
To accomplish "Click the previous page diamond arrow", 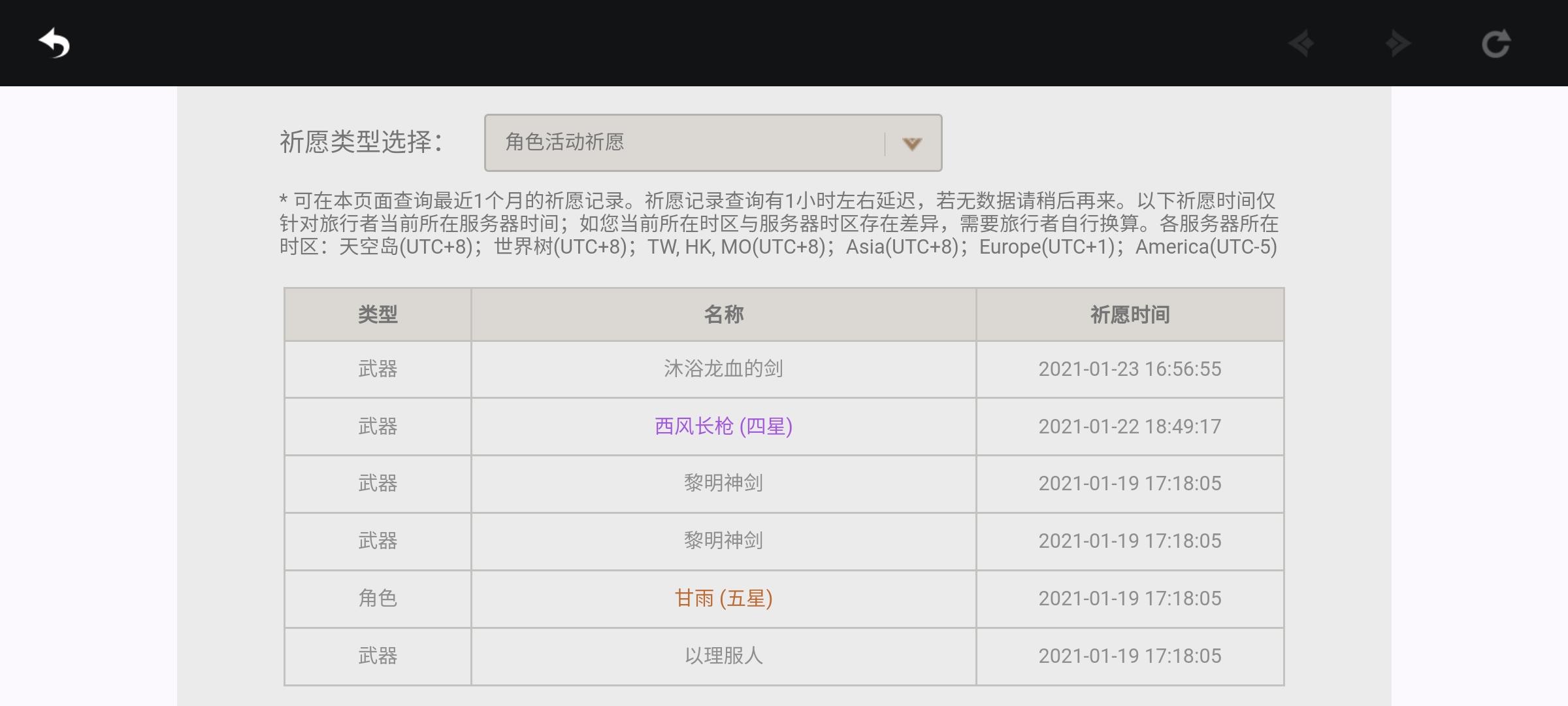I will (1301, 44).
